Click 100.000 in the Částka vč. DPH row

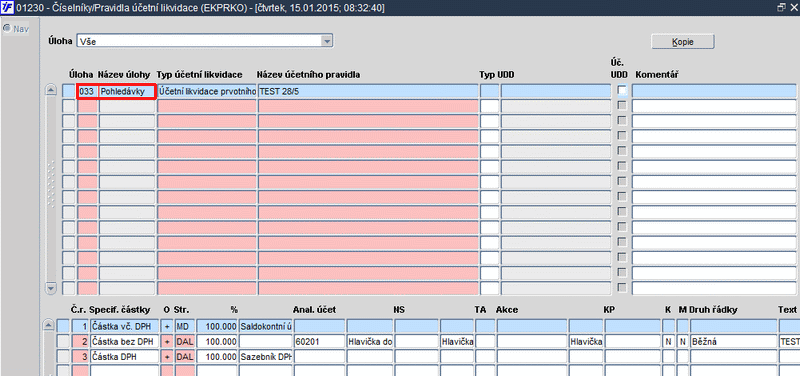(217, 326)
